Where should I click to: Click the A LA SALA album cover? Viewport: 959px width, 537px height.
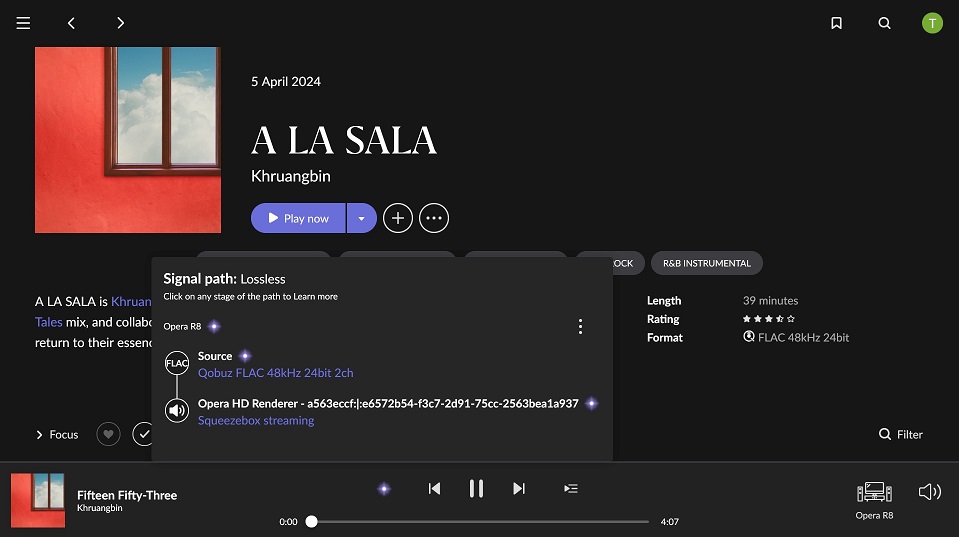tap(128, 140)
